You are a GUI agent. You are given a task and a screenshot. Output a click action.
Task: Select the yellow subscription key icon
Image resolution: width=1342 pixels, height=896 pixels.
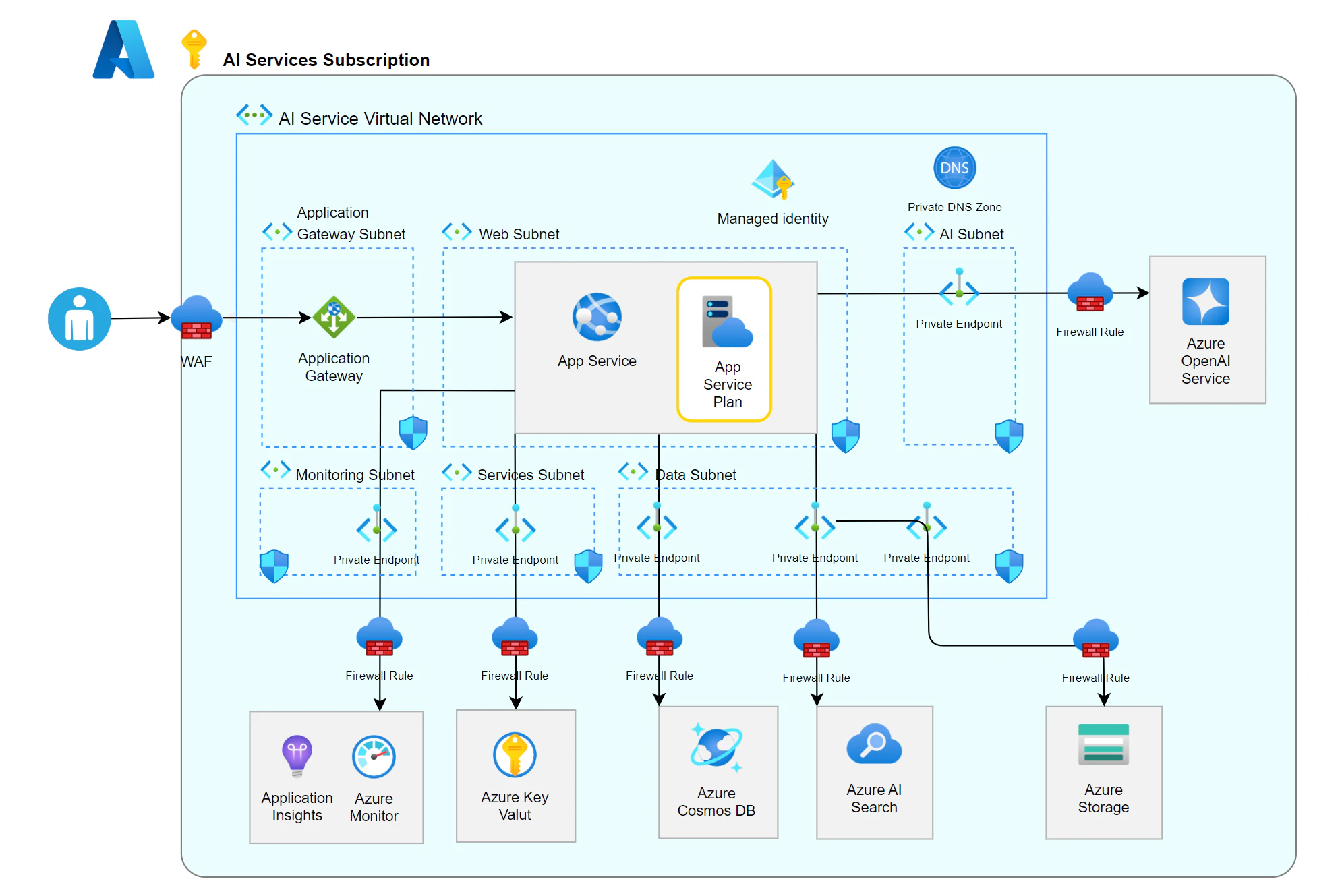194,49
